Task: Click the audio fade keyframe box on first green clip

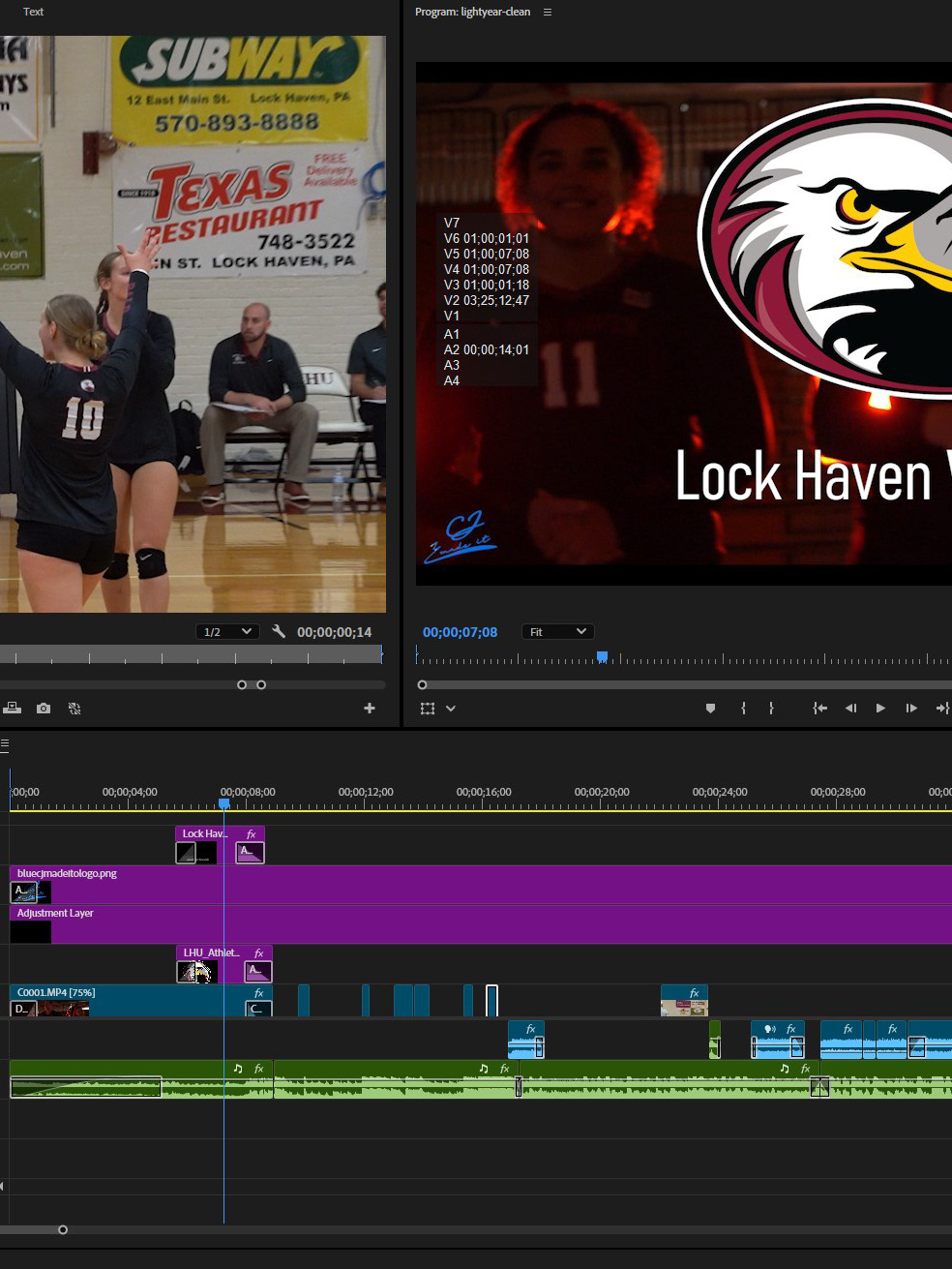Action: coord(86,1087)
